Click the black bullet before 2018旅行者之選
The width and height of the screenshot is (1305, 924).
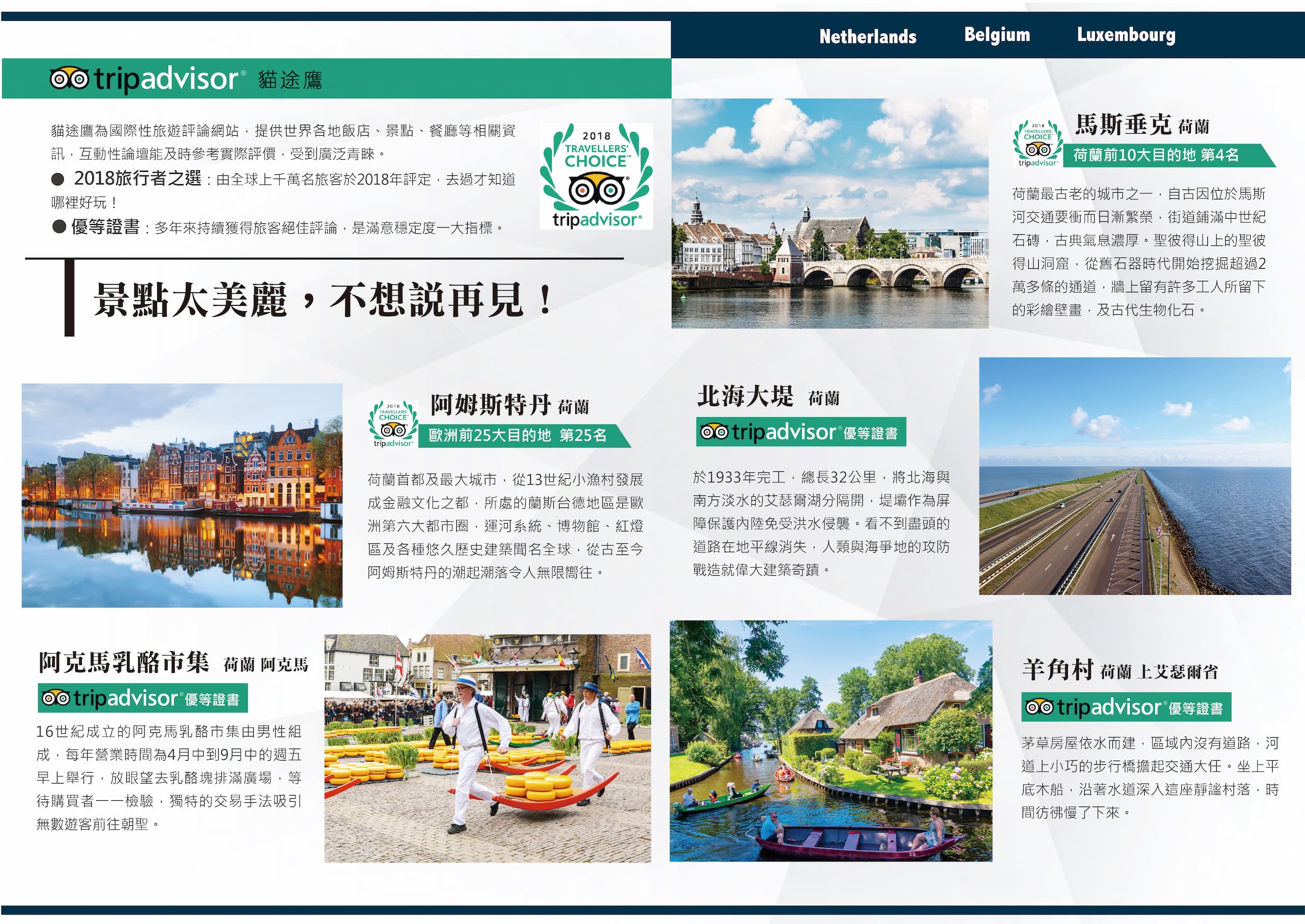click(x=57, y=179)
